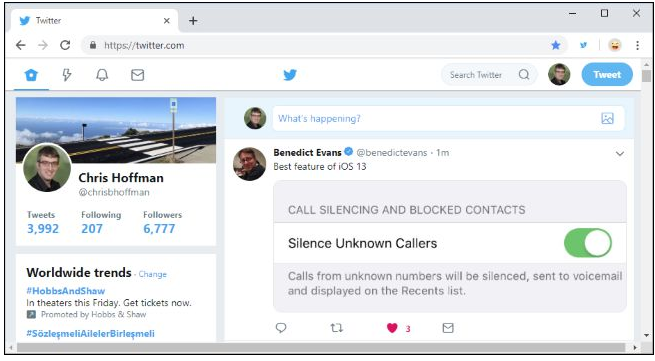Open Chrome three-dot menu
Image resolution: width=655 pixels, height=361 pixels.
coord(637,45)
